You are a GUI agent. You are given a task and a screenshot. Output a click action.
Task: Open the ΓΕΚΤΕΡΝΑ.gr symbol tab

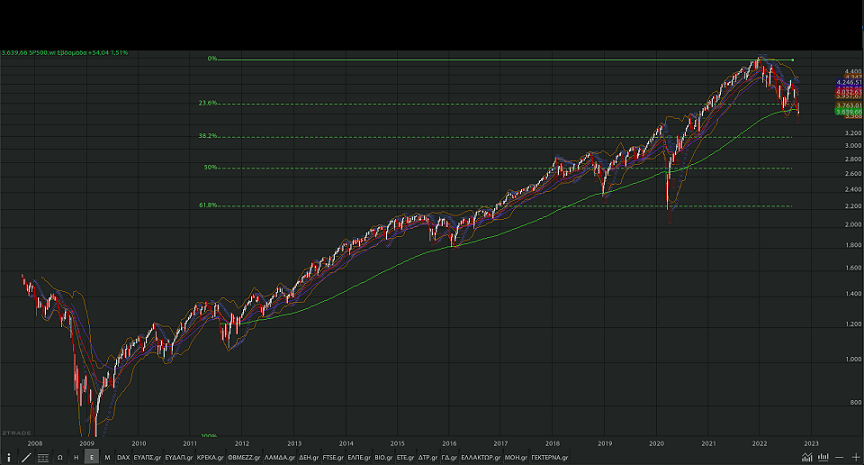point(549,457)
